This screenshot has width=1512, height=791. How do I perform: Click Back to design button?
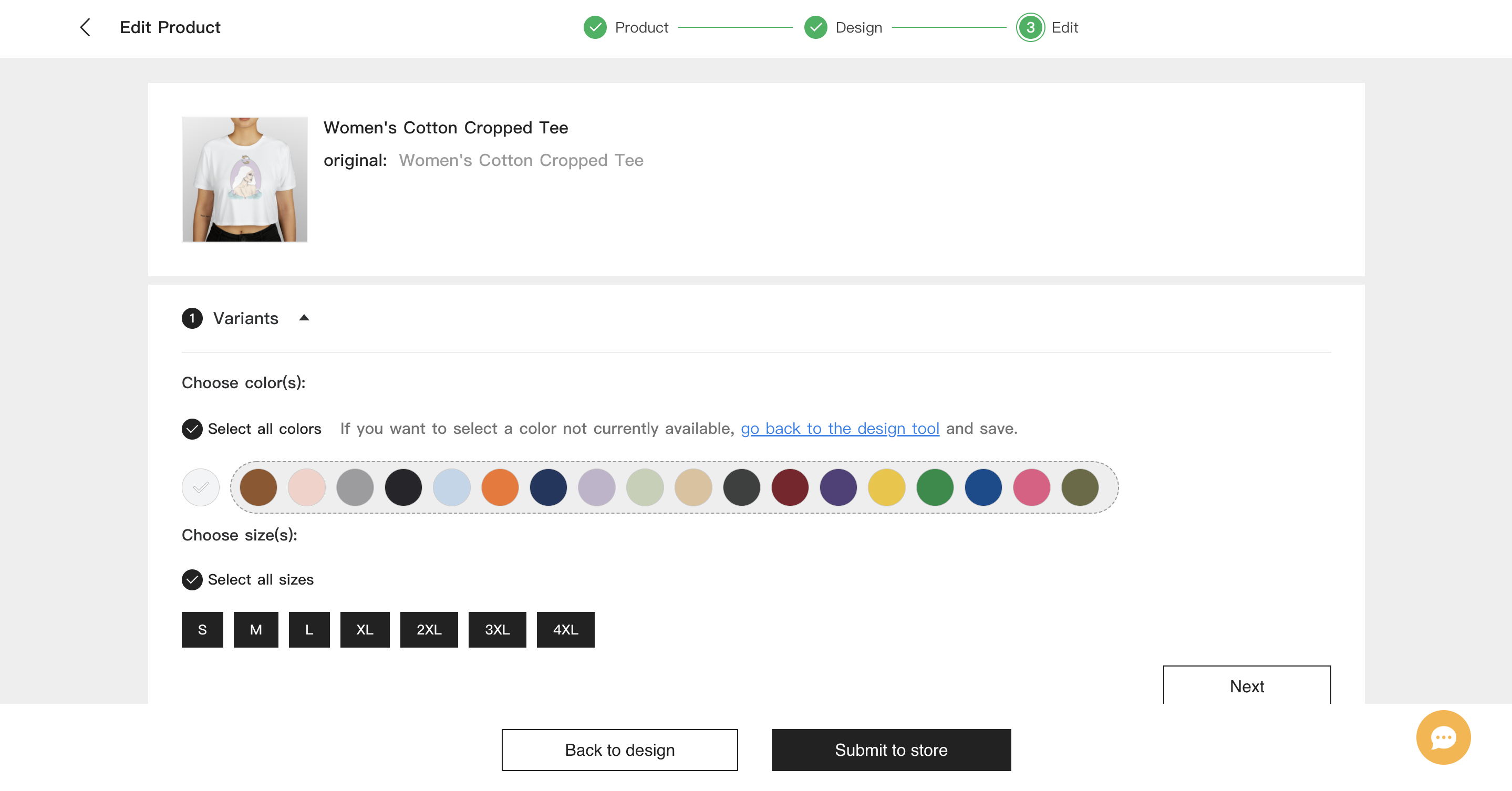(x=620, y=750)
